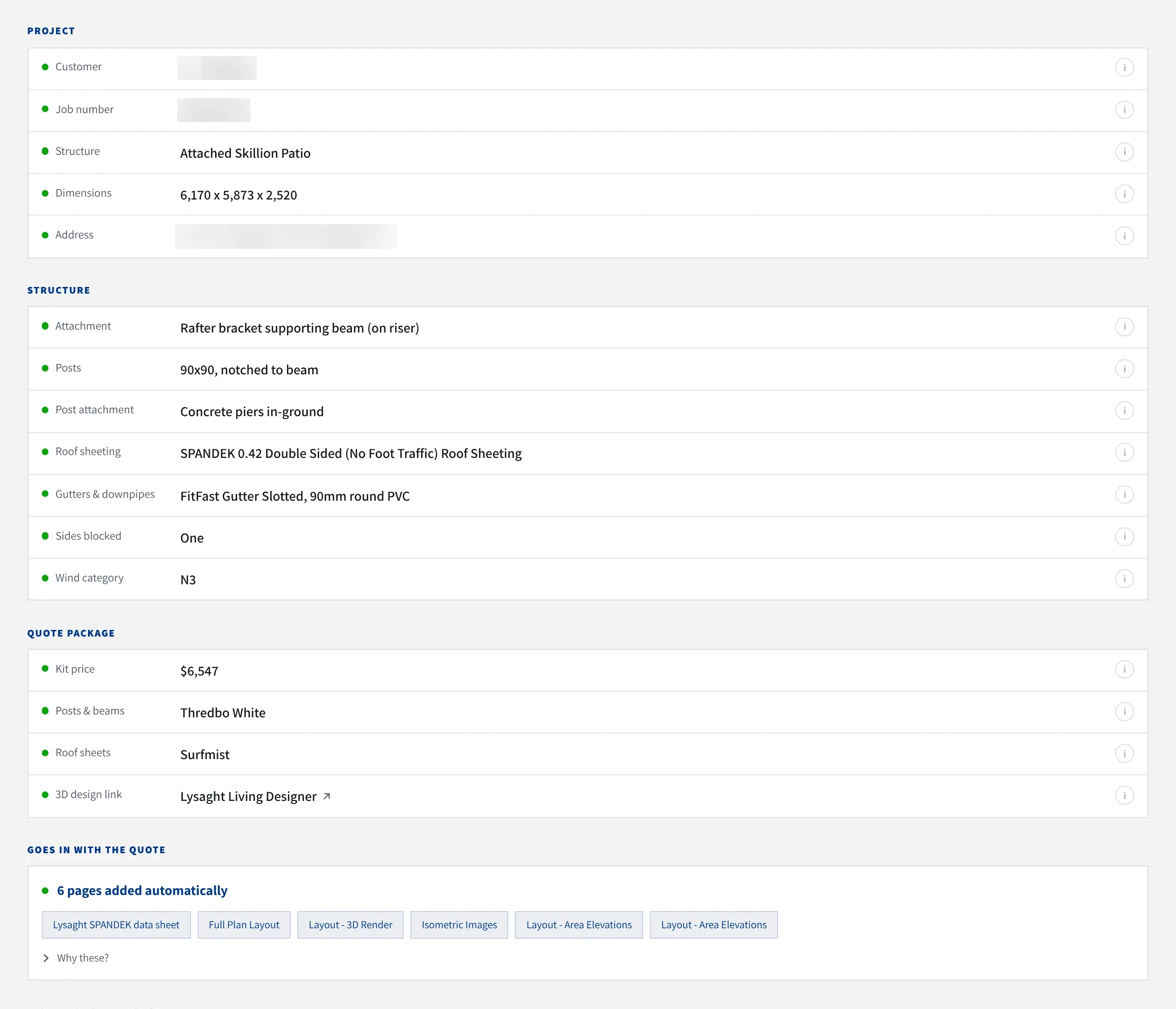Screen dimensions: 1176x1009
Task: Click the Sides blocked info icon
Action: coord(1124,537)
